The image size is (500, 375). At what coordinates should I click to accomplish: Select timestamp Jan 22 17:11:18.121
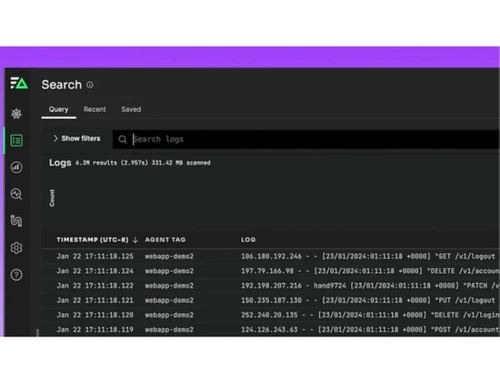click(95, 300)
